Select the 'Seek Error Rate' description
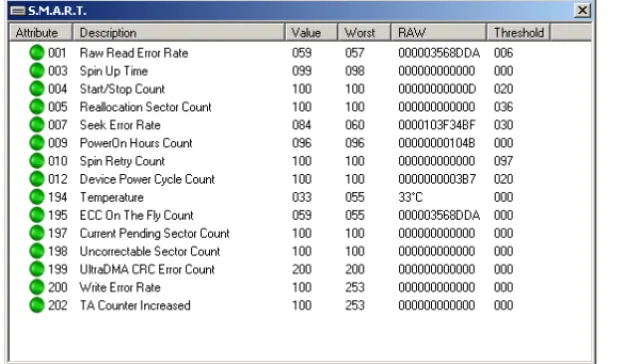The height and width of the screenshot is (364, 640). (120, 125)
